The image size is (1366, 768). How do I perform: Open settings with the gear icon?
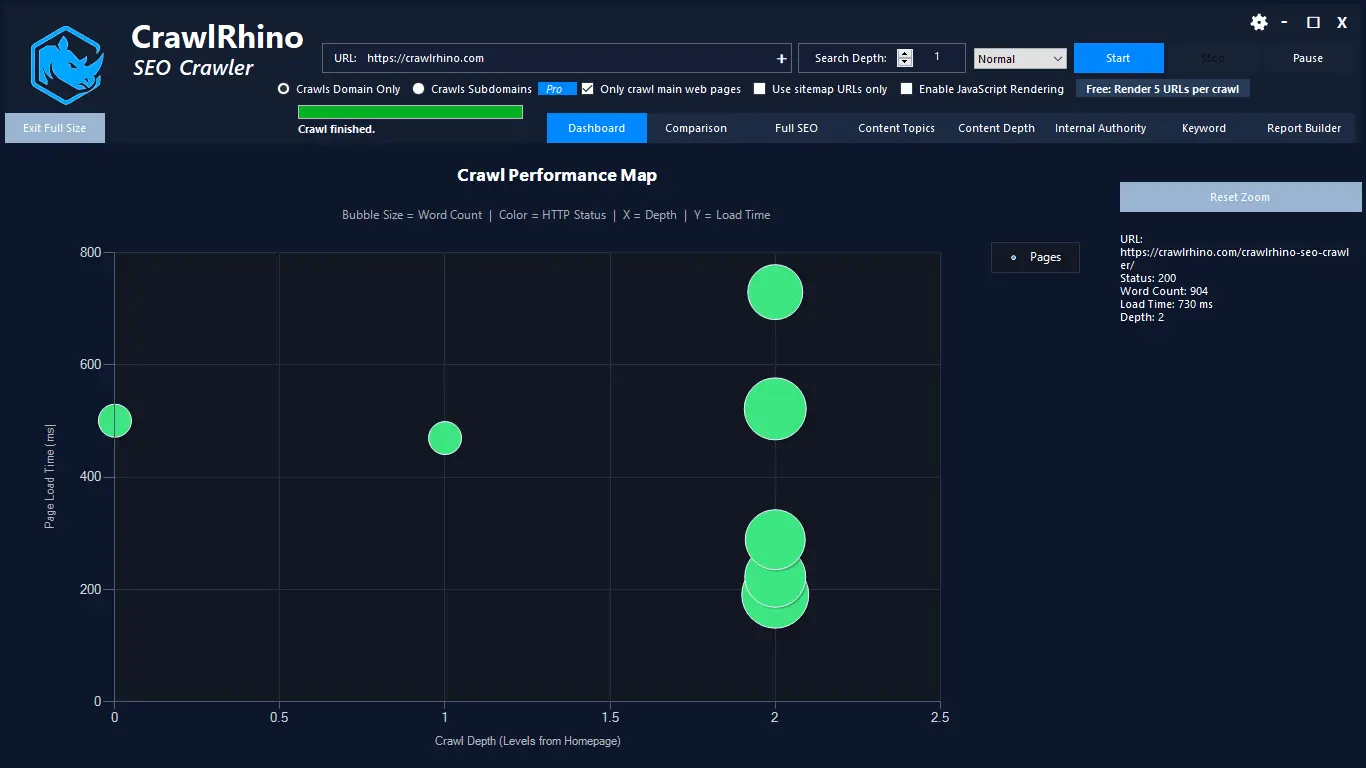point(1259,22)
